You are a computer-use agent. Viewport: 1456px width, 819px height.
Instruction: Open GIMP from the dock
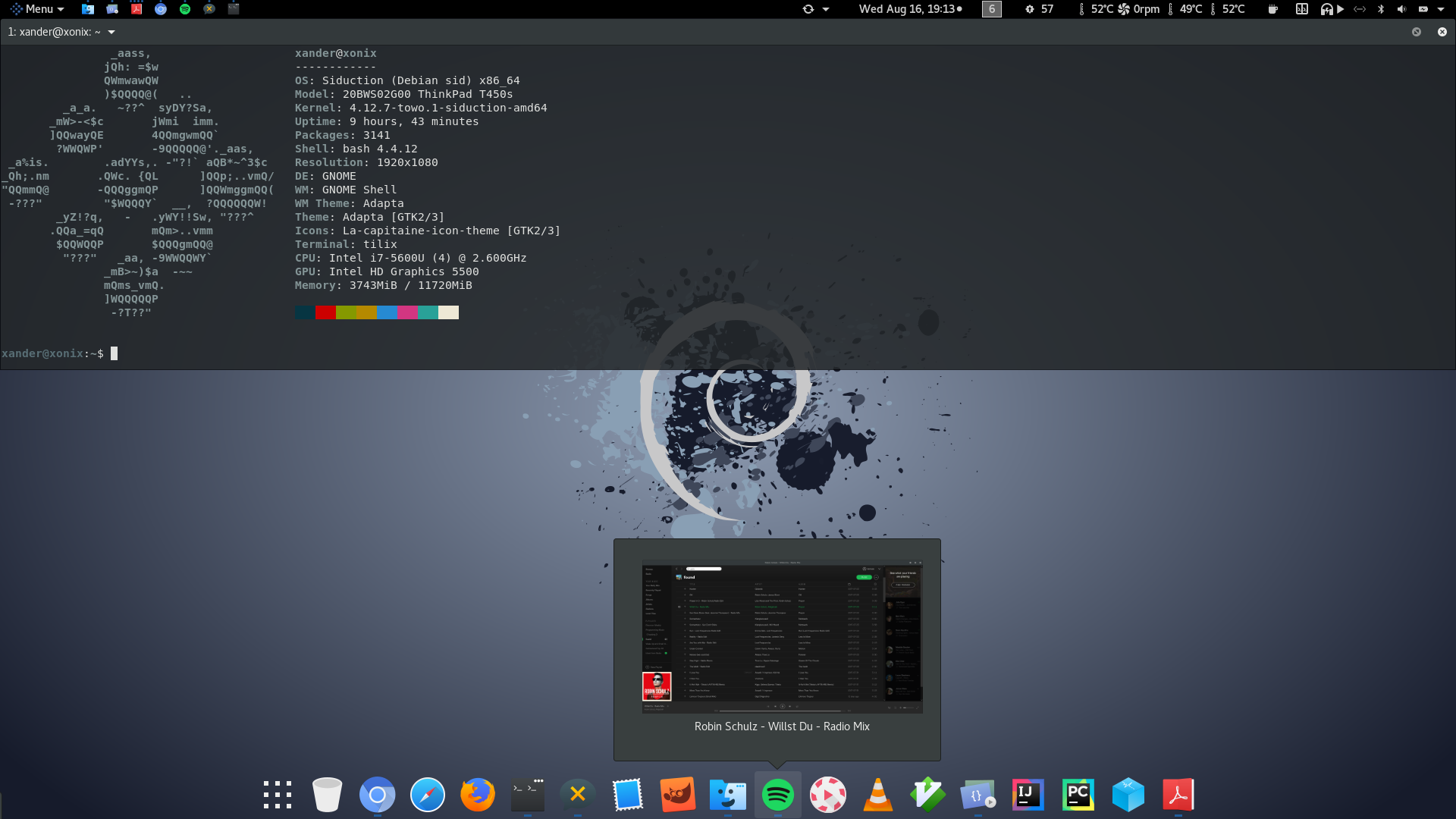[677, 795]
